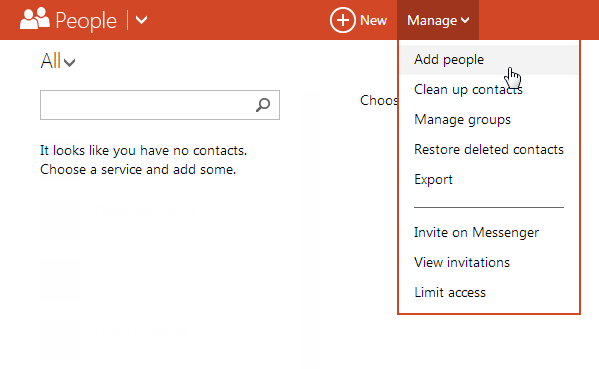Image resolution: width=599 pixels, height=369 pixels.
Task: Click 'It looks like you have no contacts.' text
Action: pos(144,151)
